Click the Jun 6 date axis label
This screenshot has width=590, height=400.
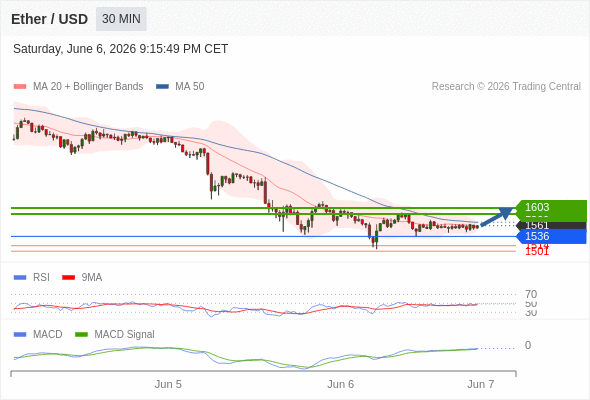[341, 384]
